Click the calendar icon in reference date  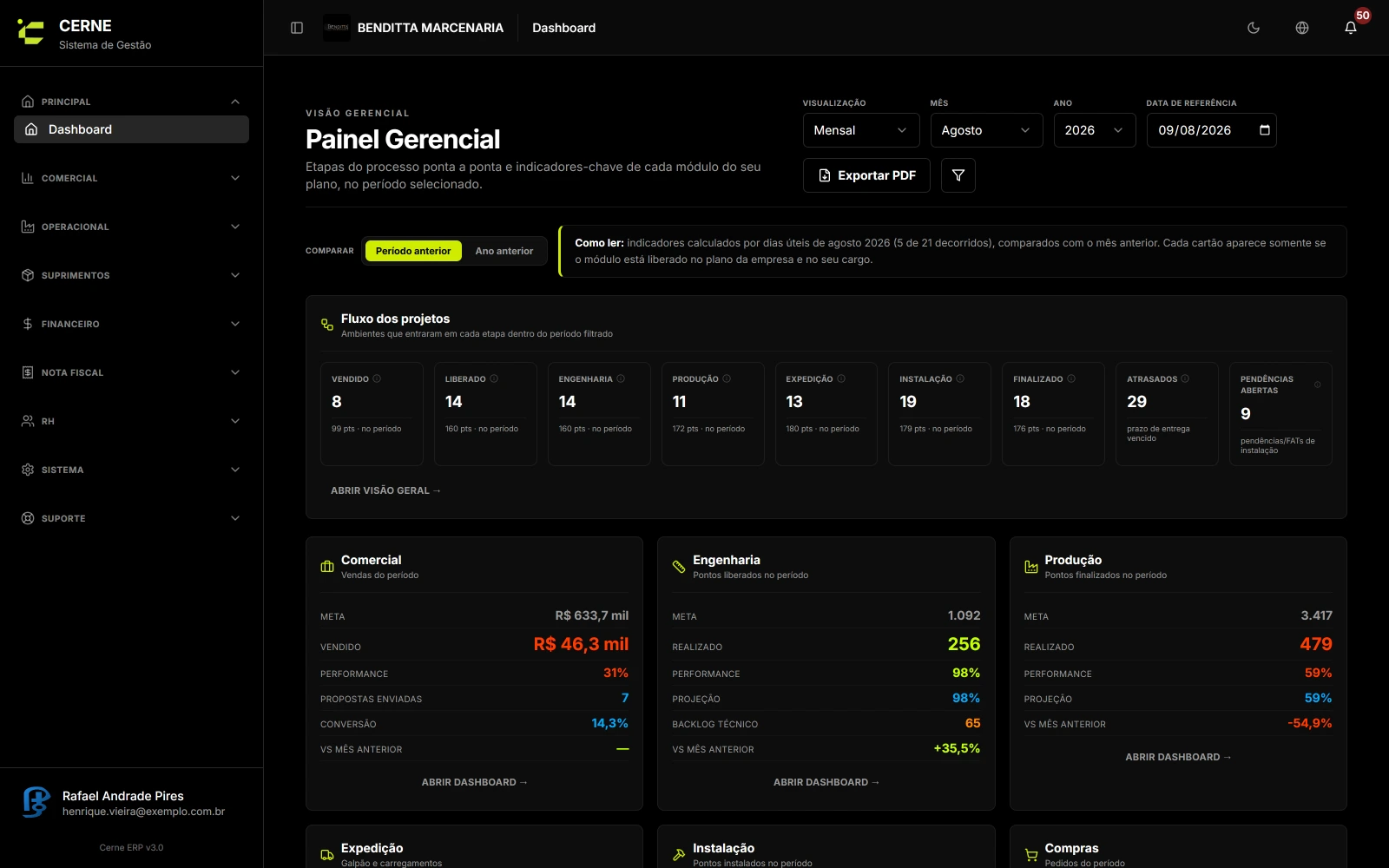click(x=1265, y=130)
